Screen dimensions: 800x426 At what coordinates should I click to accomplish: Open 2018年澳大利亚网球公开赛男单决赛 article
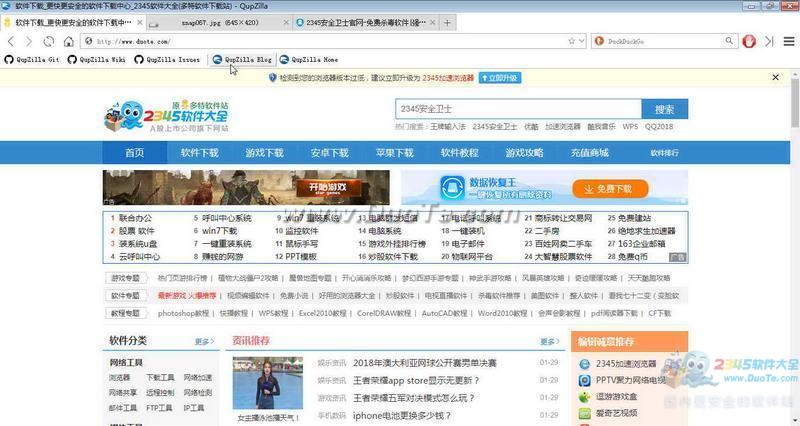point(424,363)
